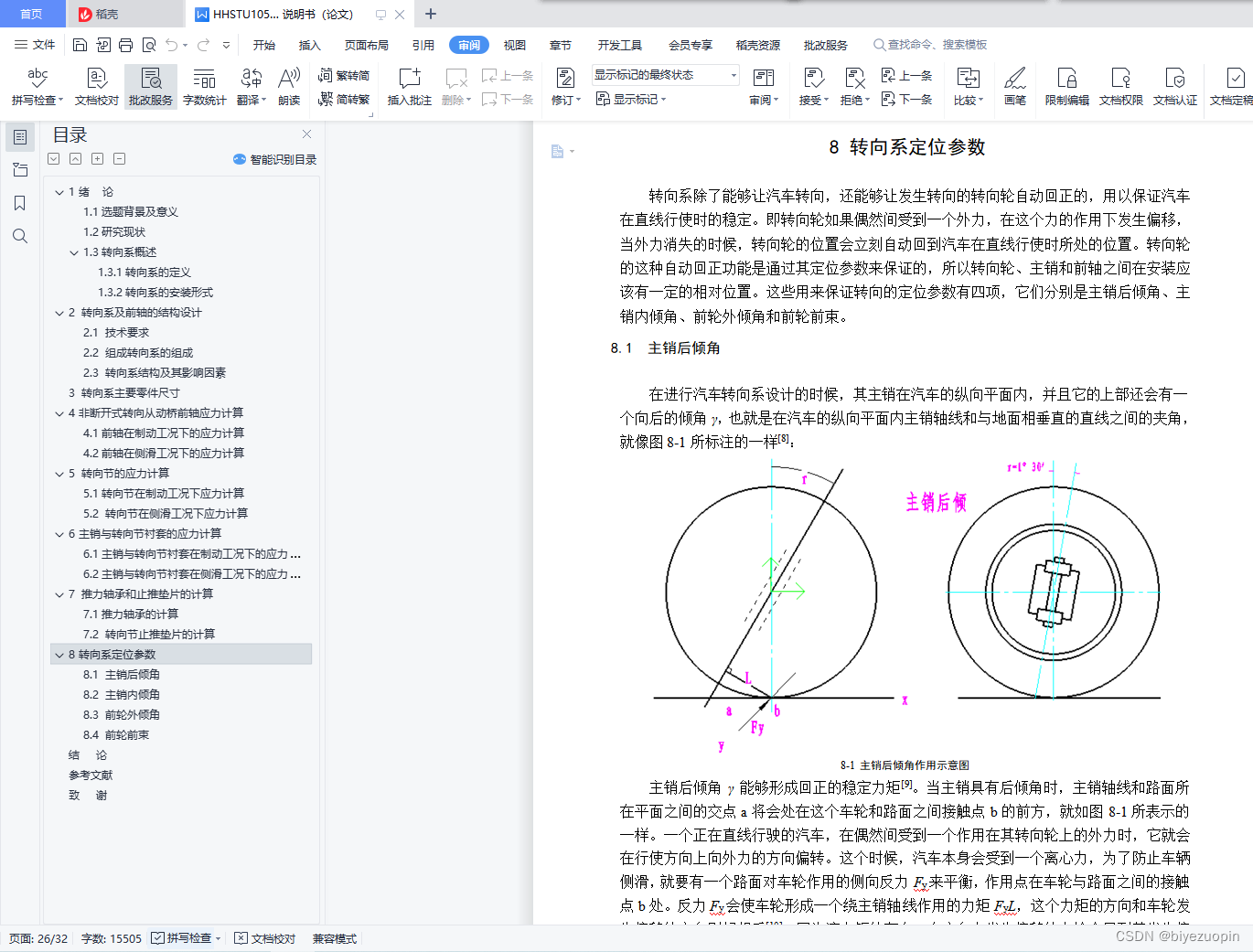Collapse 1.3 转向系概述 outline node

tap(74, 252)
